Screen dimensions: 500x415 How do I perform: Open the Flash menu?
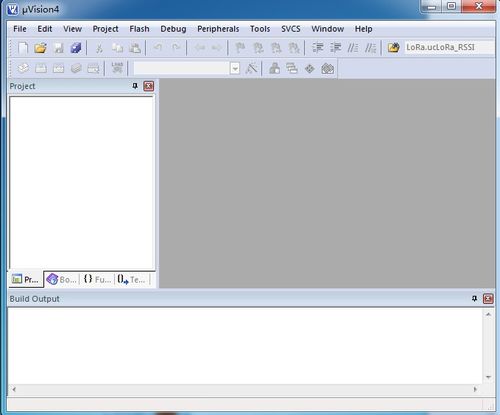(139, 29)
